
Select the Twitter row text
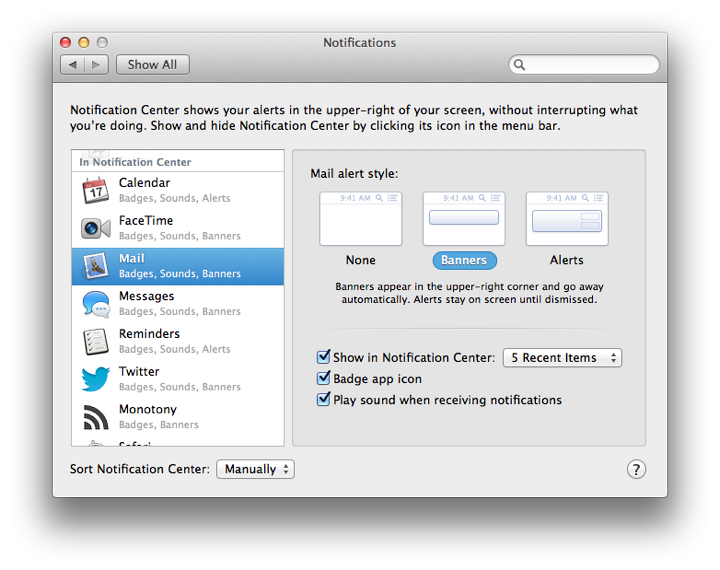[180, 379]
